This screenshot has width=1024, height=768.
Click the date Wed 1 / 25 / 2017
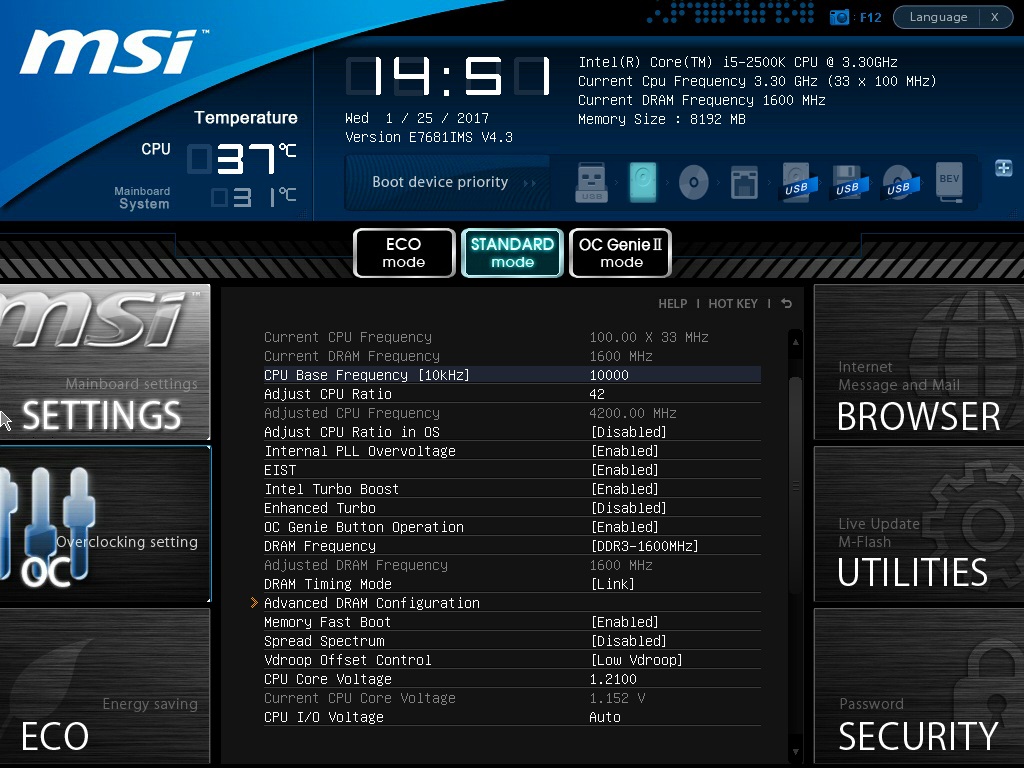coord(417,118)
